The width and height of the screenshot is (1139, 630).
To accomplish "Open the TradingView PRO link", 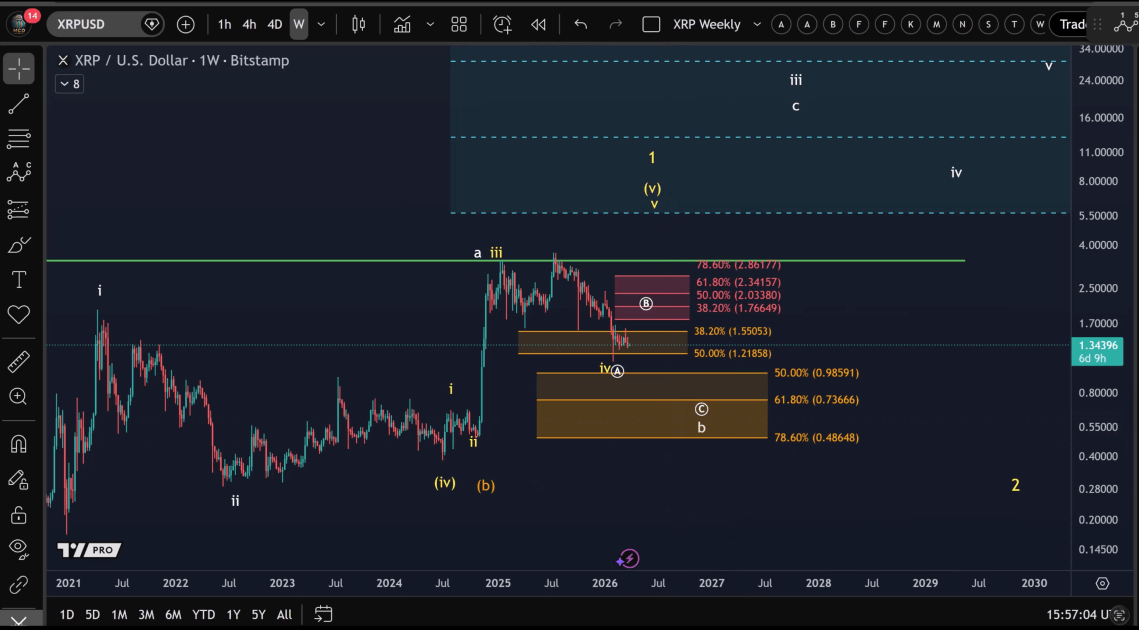I will coord(89,549).
